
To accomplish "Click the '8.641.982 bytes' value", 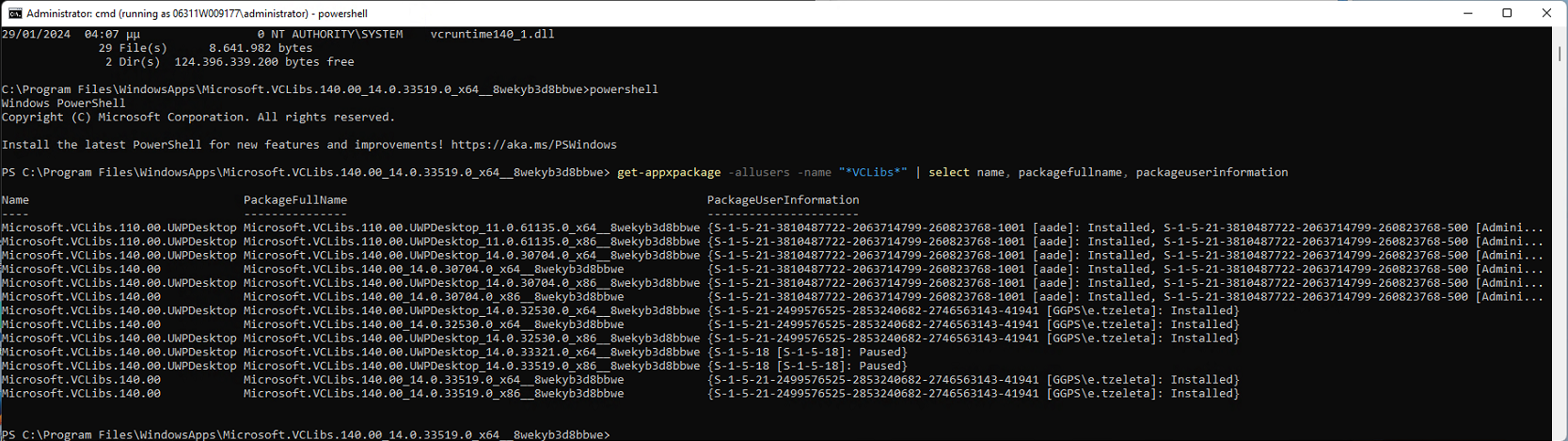I will pos(261,48).
